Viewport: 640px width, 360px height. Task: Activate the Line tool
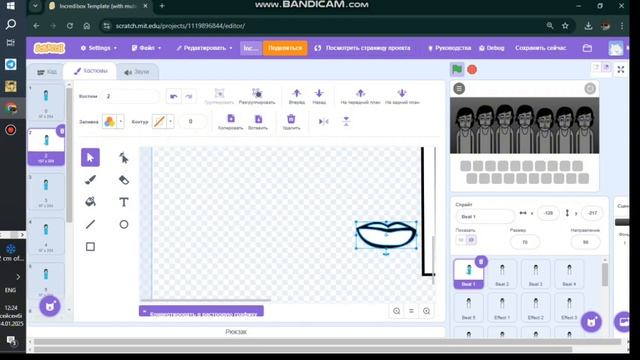(x=90, y=224)
